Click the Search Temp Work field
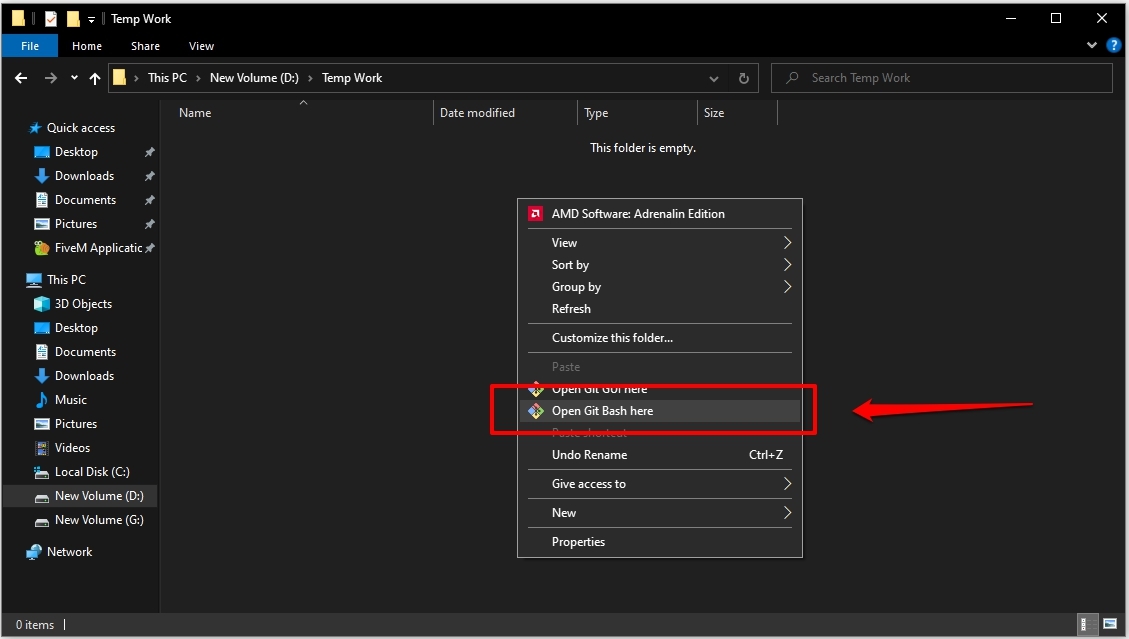 [x=942, y=78]
